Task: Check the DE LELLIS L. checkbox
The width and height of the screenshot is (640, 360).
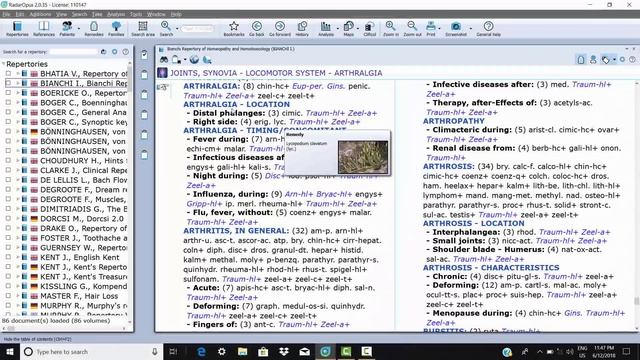Action: click(x=8, y=180)
